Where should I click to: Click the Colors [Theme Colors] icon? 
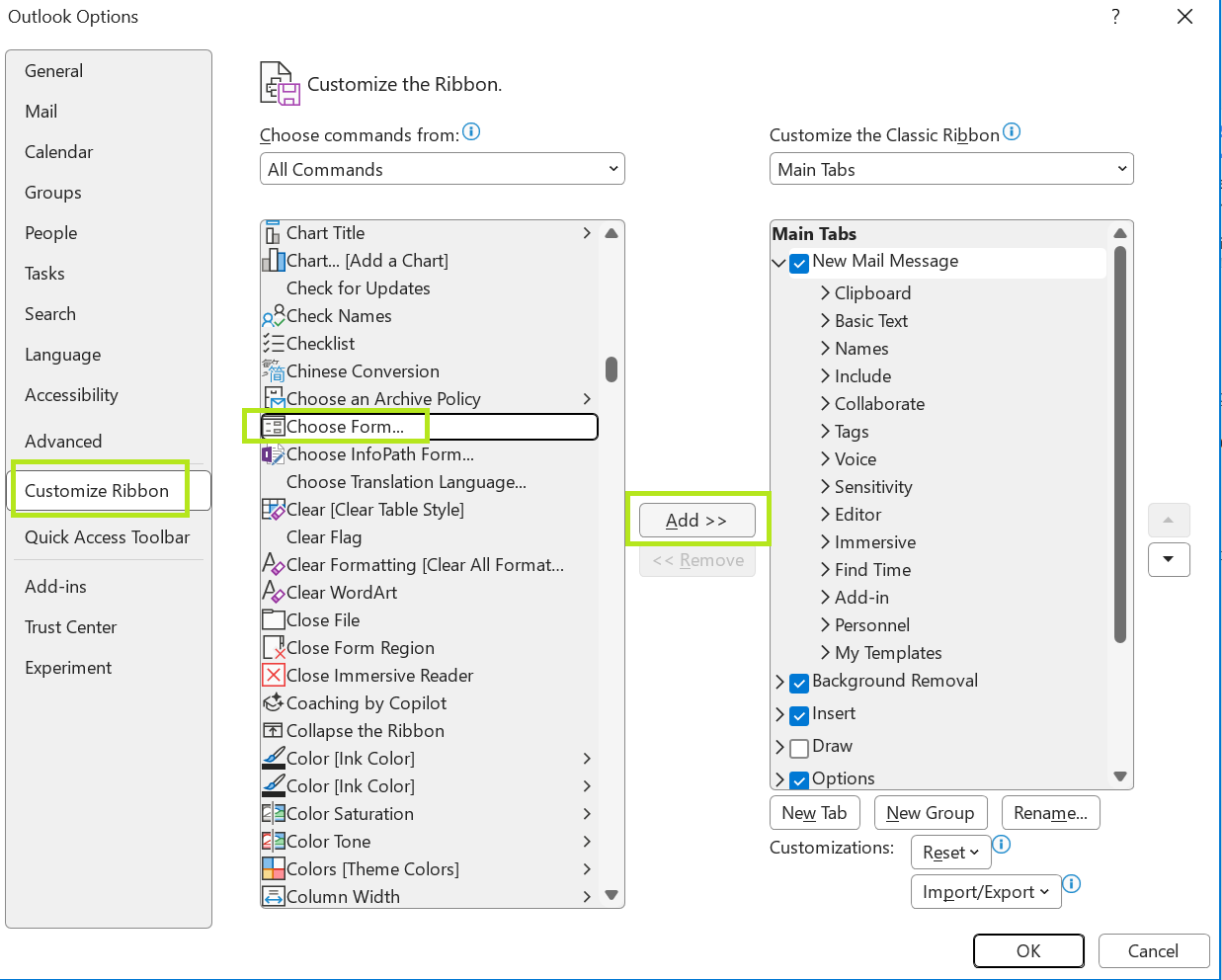[x=274, y=869]
